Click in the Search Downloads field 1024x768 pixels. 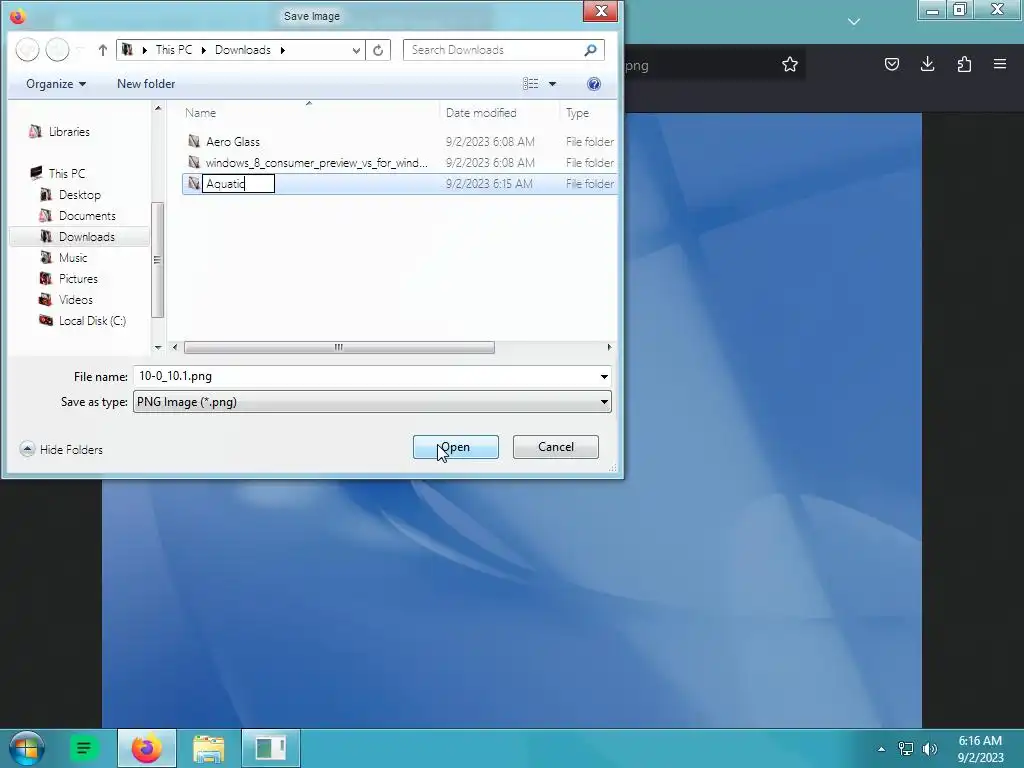click(493, 50)
